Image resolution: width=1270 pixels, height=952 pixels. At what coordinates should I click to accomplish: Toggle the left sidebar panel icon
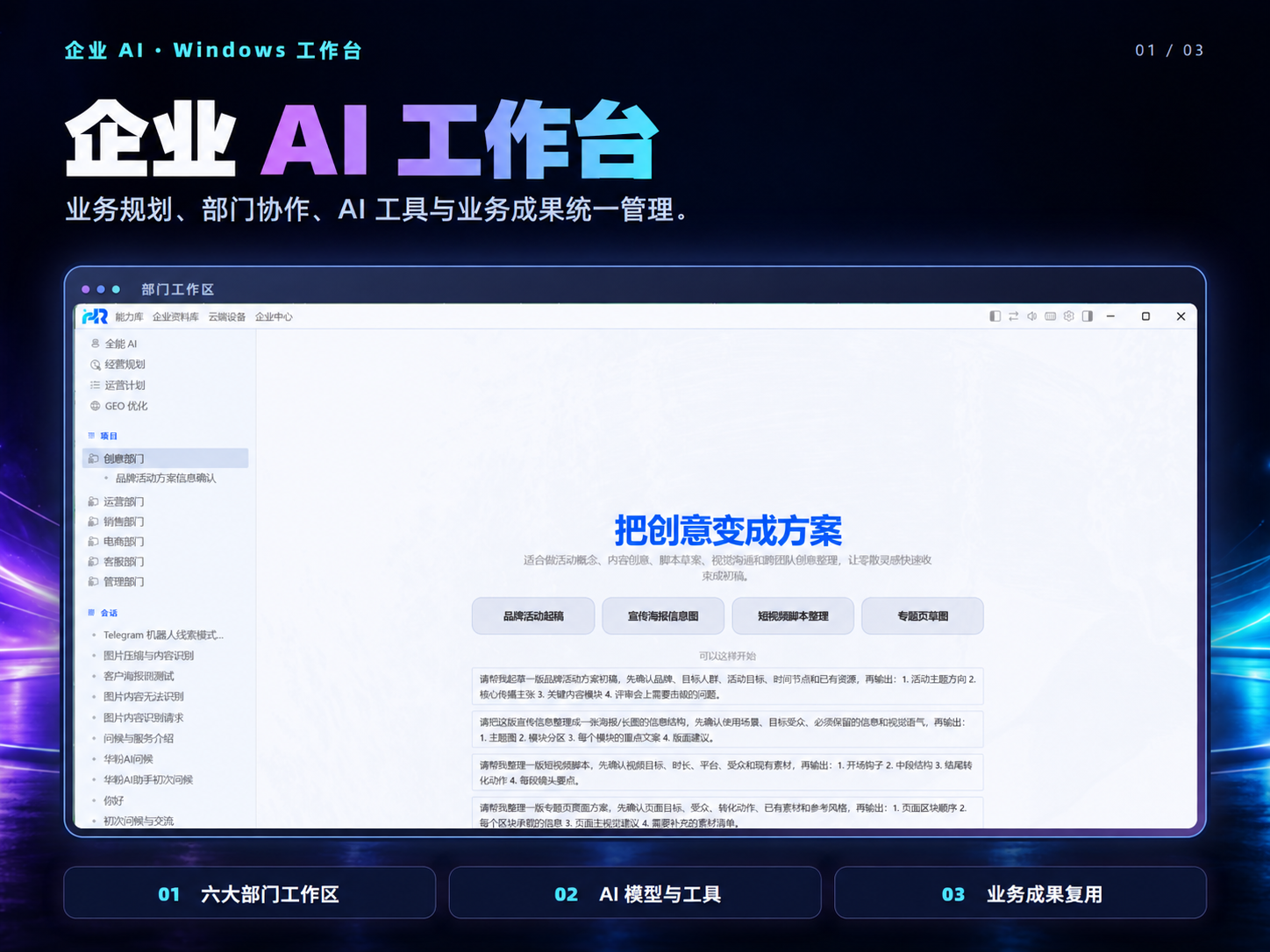click(x=995, y=316)
